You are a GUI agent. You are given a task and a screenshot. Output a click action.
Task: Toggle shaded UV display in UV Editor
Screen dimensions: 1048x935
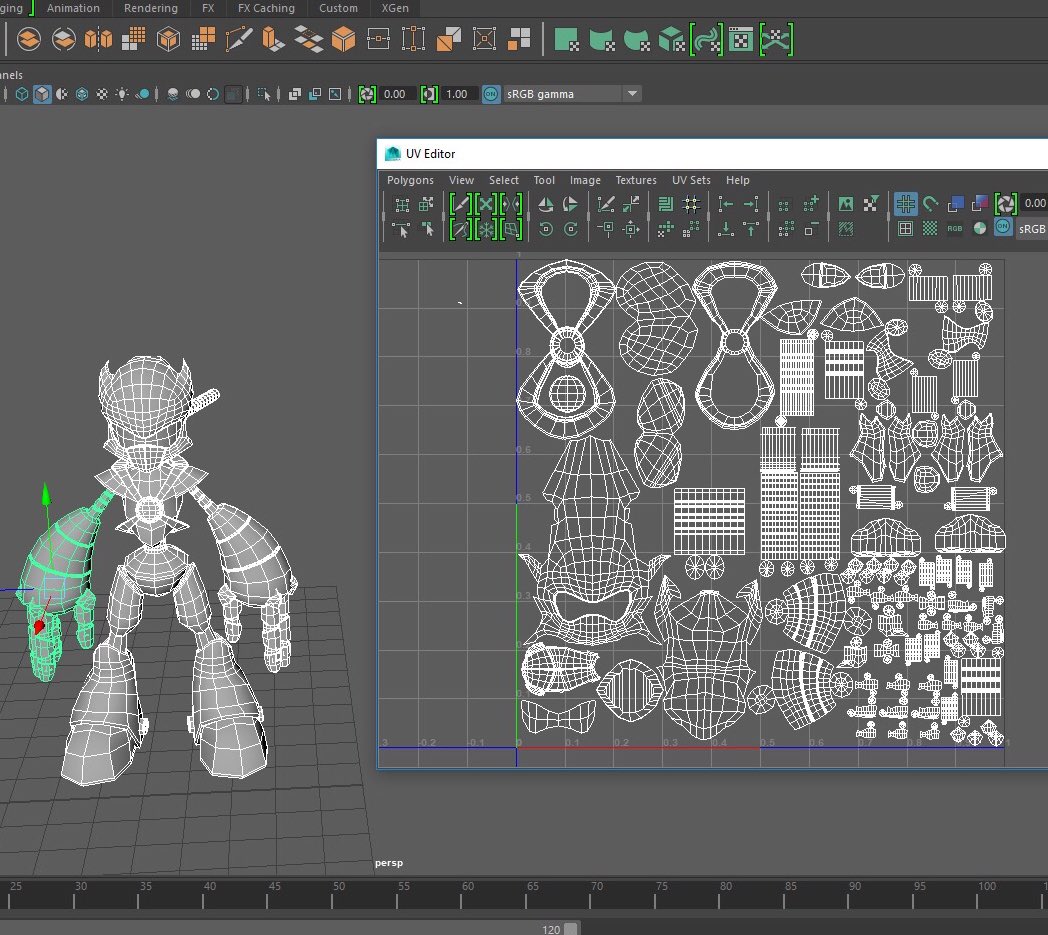pyautogui.click(x=956, y=205)
